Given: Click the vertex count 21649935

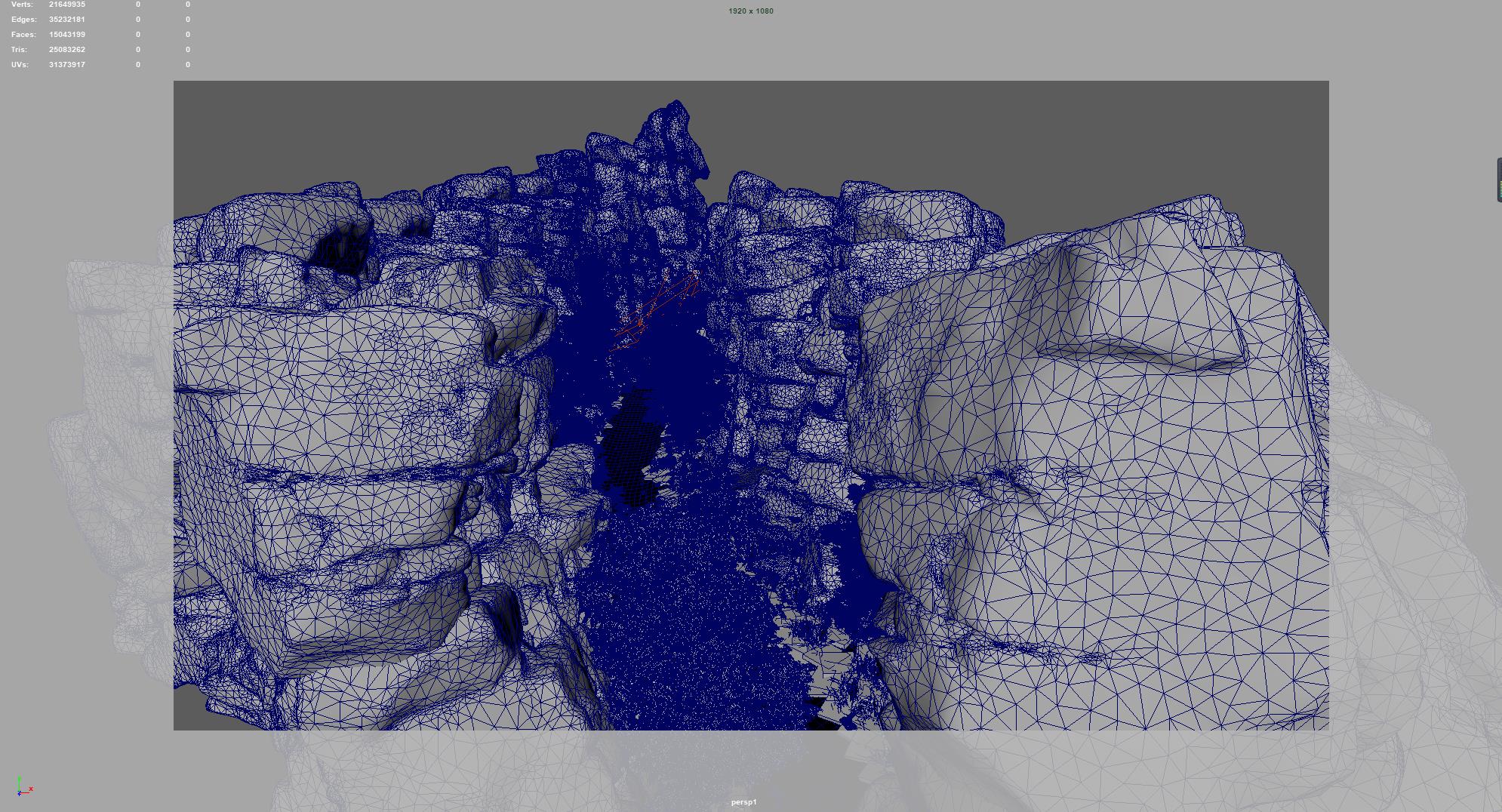Looking at the screenshot, I should tap(67, 5).
